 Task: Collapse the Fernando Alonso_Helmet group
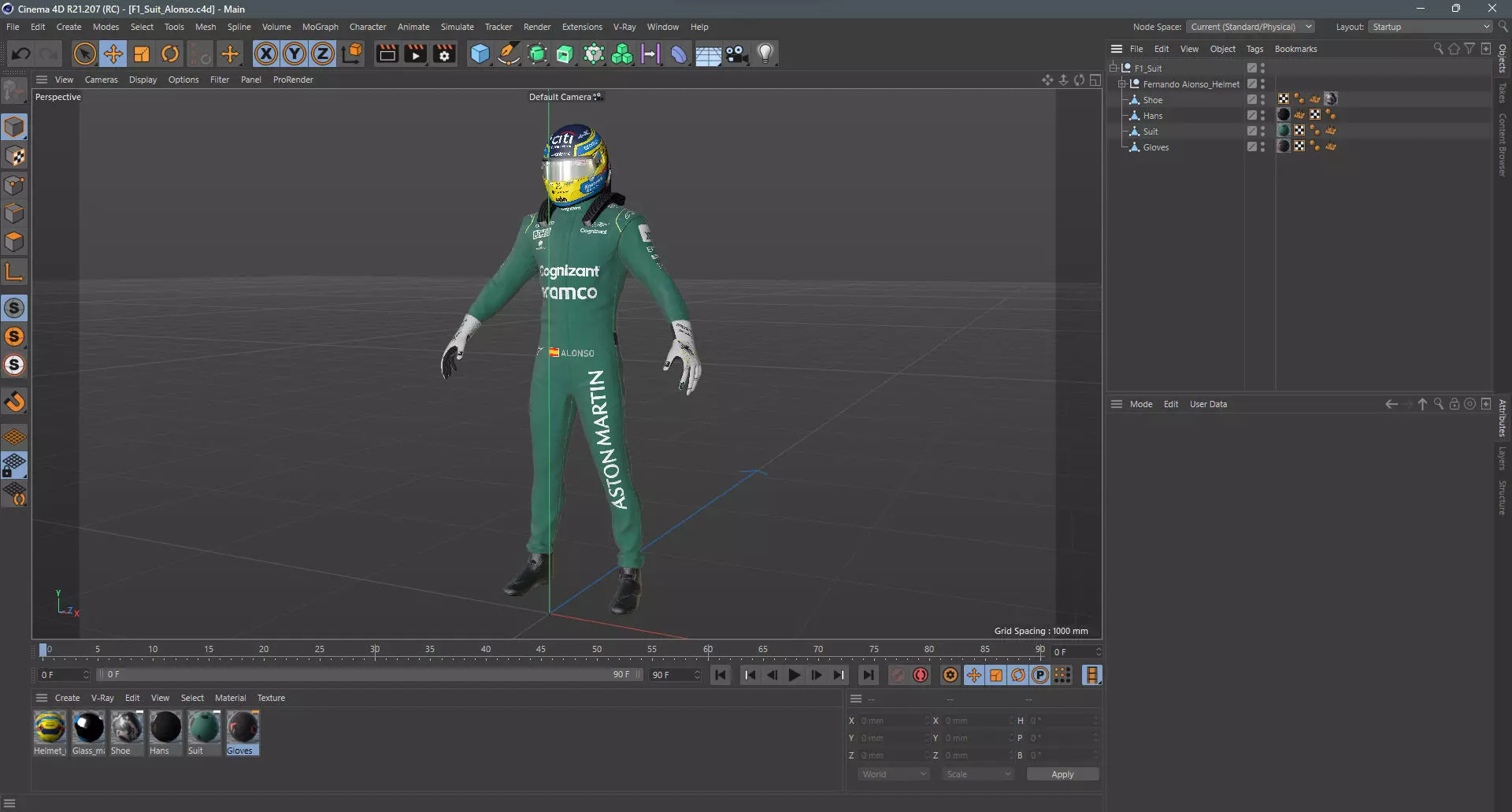(1122, 83)
